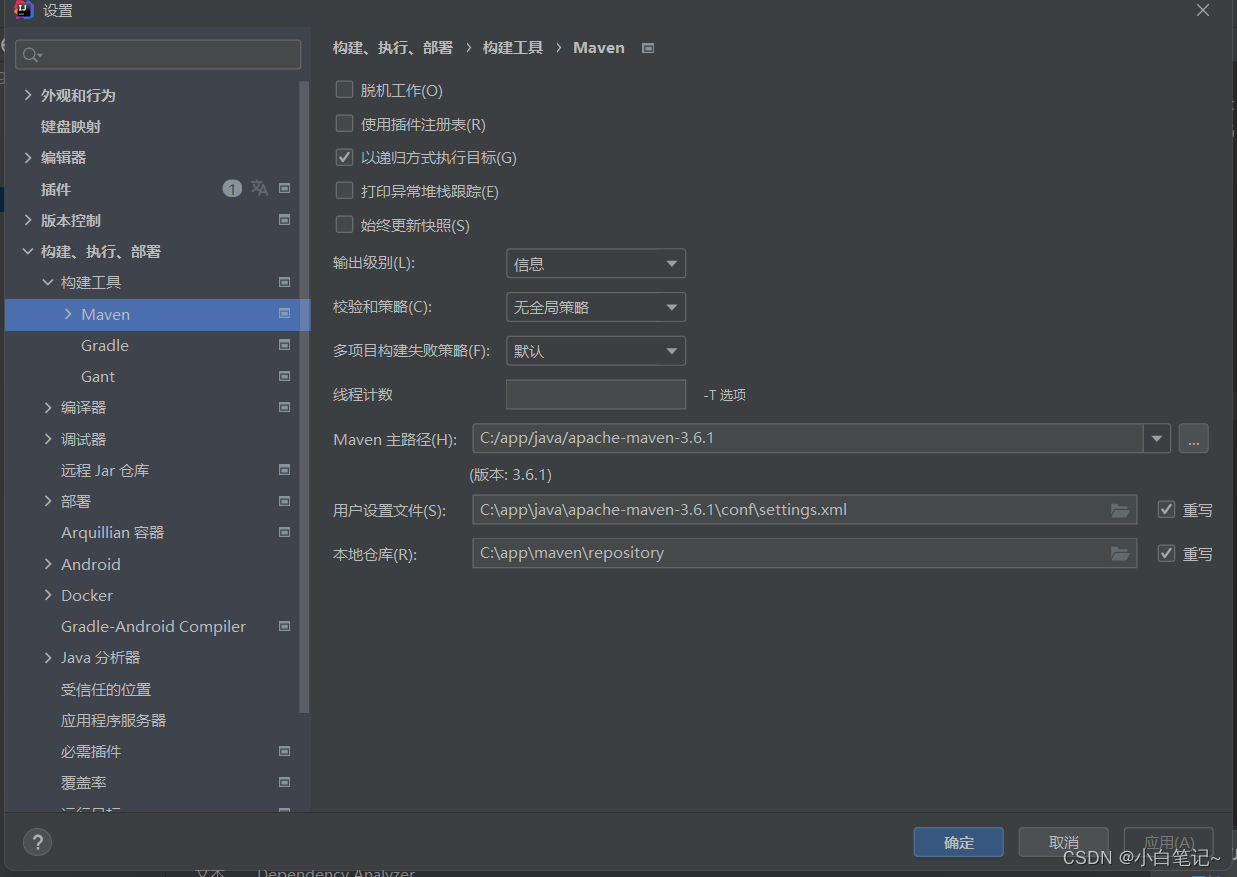Click the settings tree vertical scrollbar
1237x877 pixels.
pos(304,397)
